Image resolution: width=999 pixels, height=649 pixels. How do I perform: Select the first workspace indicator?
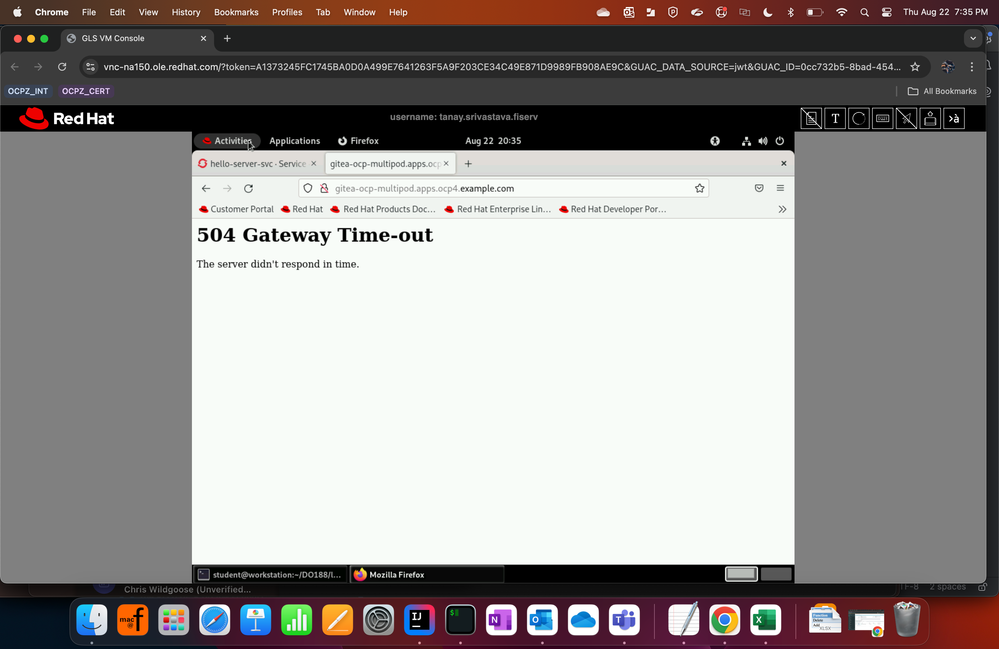pyautogui.click(x=741, y=574)
